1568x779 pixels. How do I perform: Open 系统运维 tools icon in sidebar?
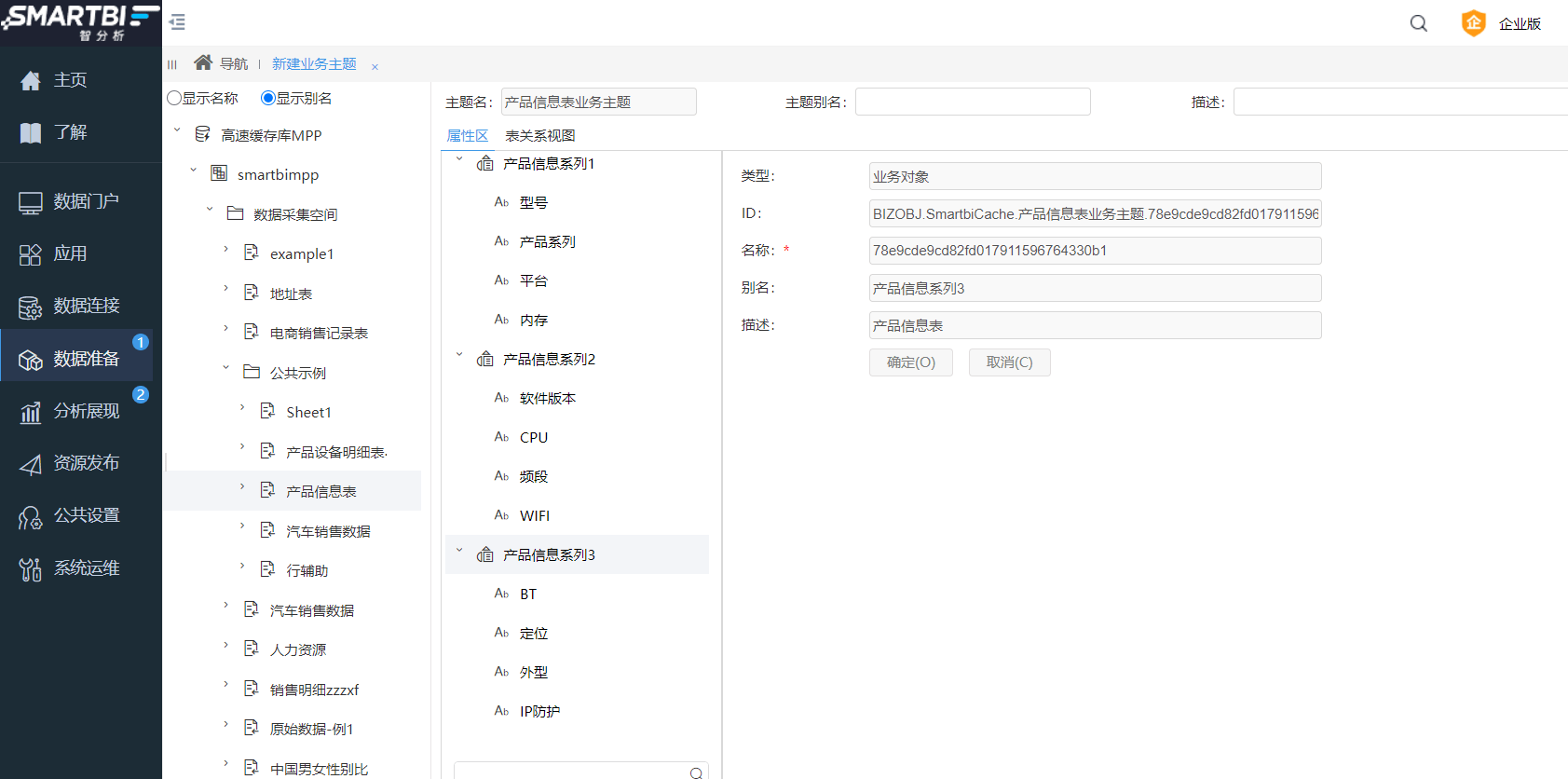tap(31, 569)
